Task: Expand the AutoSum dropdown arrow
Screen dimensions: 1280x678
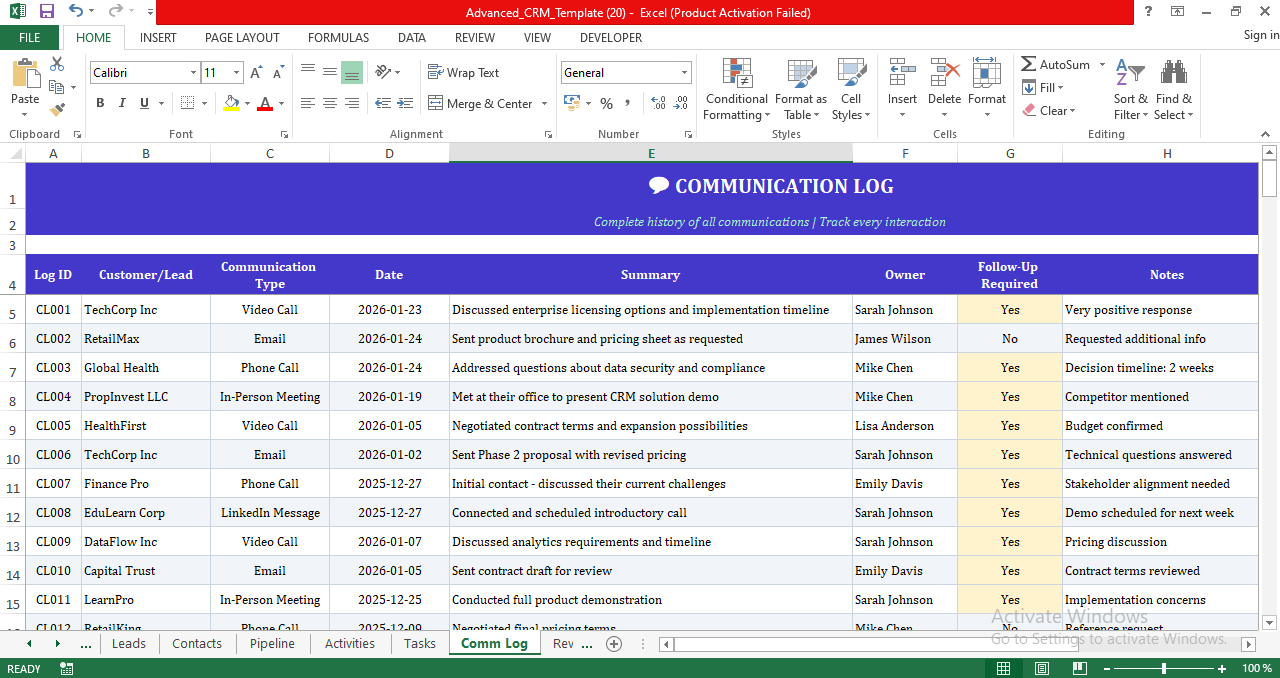Action: pos(1103,64)
